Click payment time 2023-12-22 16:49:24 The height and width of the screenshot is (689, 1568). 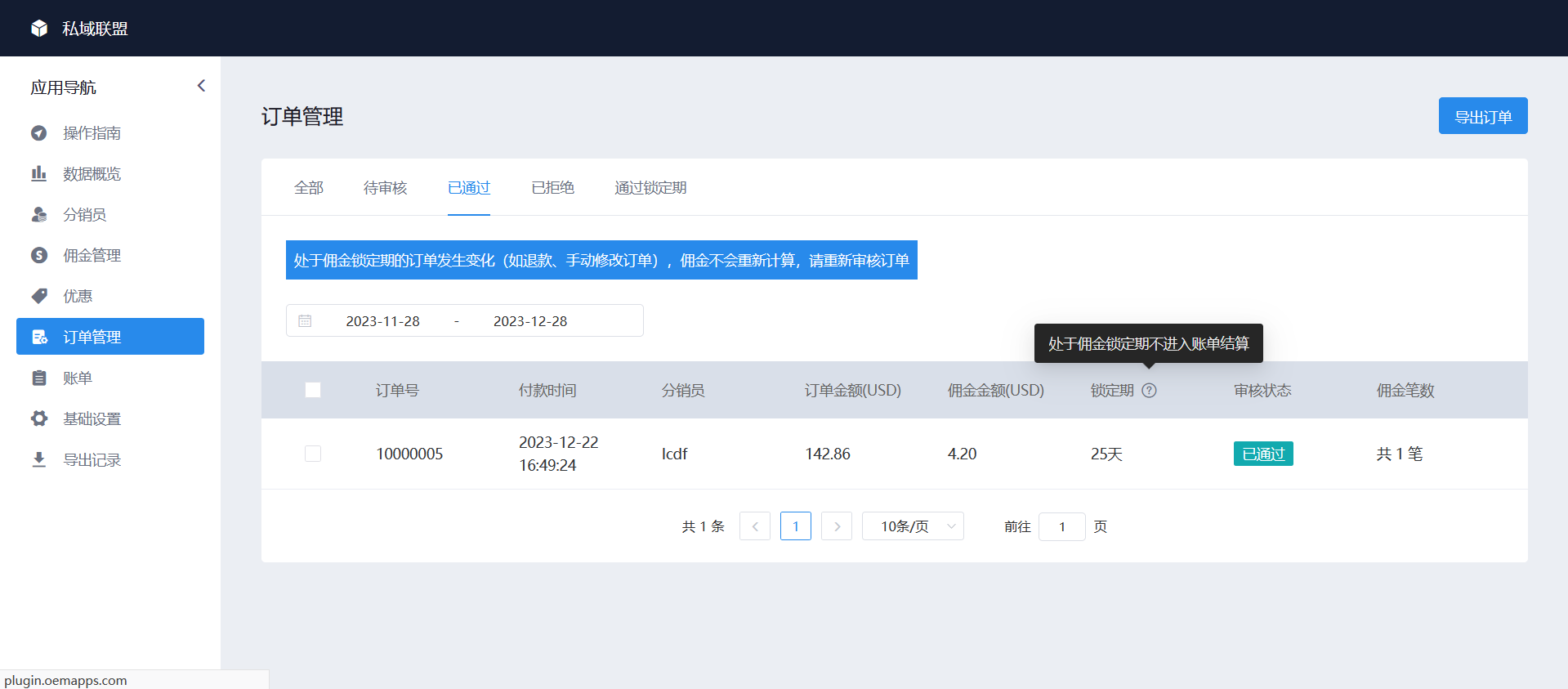[x=559, y=454]
